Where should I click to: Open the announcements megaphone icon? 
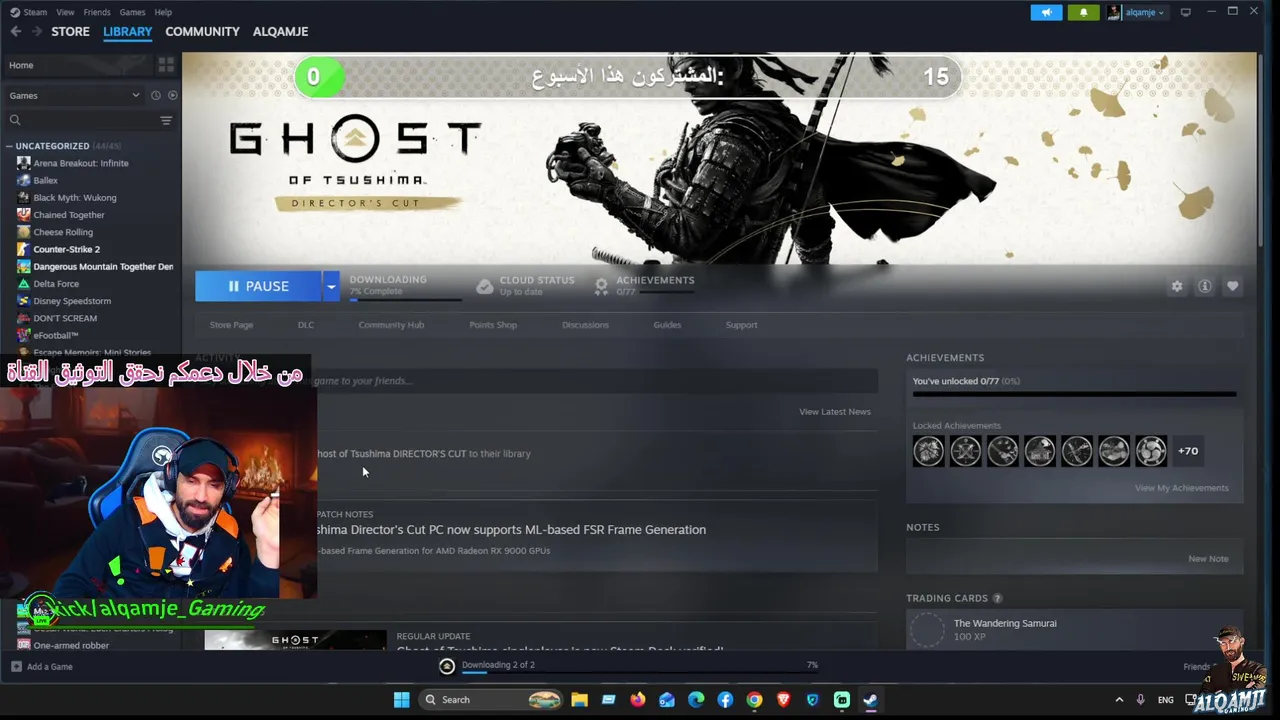pos(1046,12)
